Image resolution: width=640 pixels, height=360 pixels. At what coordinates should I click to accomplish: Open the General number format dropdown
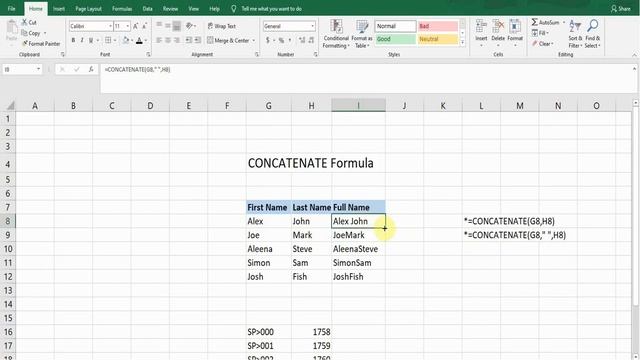313,26
